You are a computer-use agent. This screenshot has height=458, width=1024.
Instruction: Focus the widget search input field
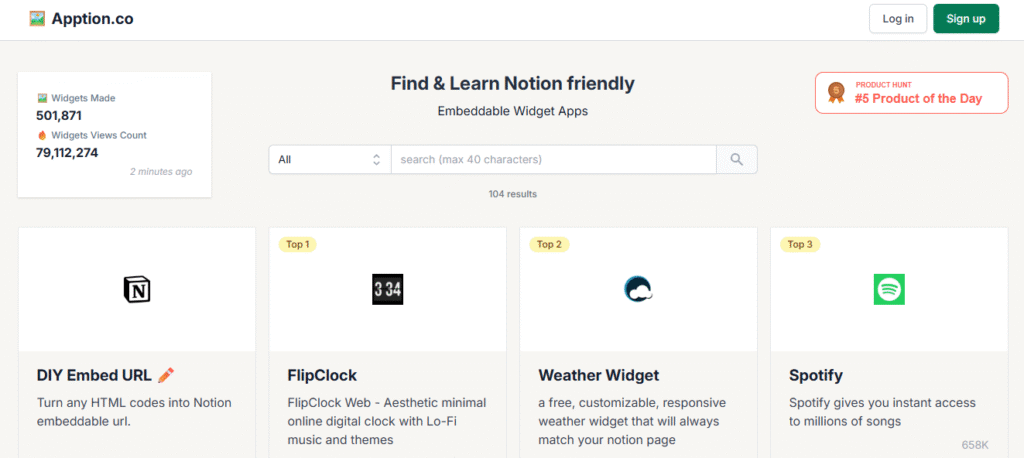coord(553,160)
